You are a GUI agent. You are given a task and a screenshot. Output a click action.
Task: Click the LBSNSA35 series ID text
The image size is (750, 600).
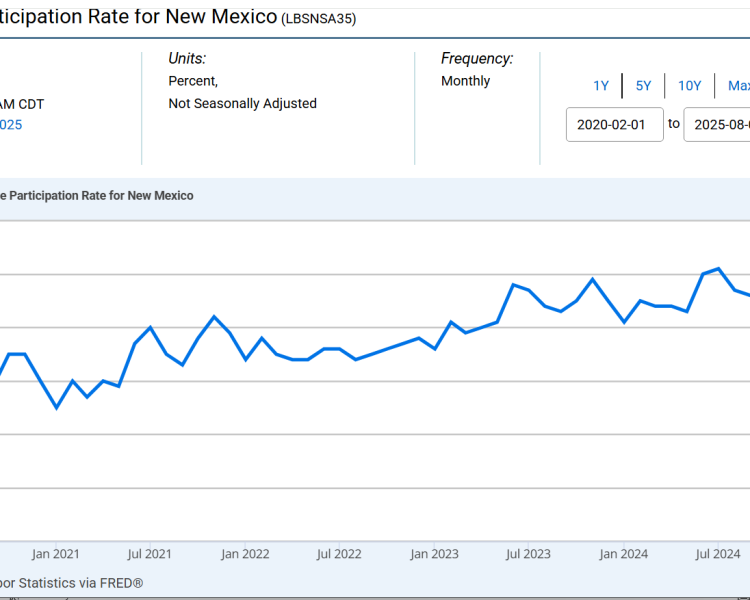(x=318, y=19)
